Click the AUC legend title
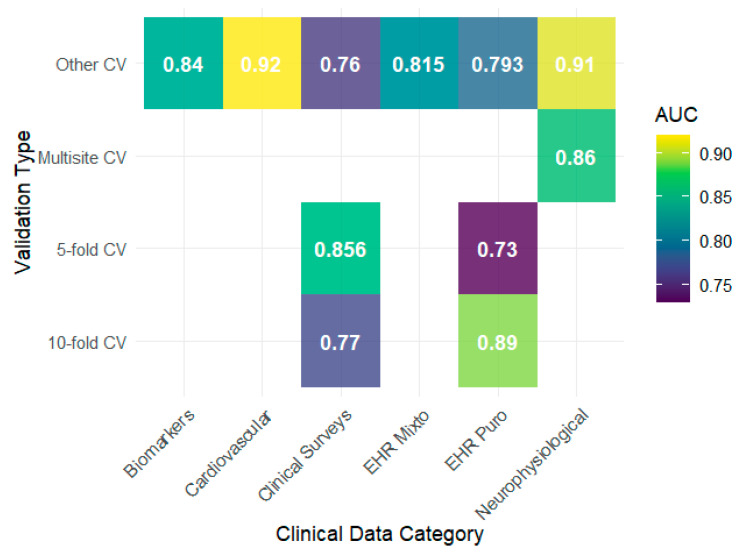The height and width of the screenshot is (558, 741). [x=676, y=115]
